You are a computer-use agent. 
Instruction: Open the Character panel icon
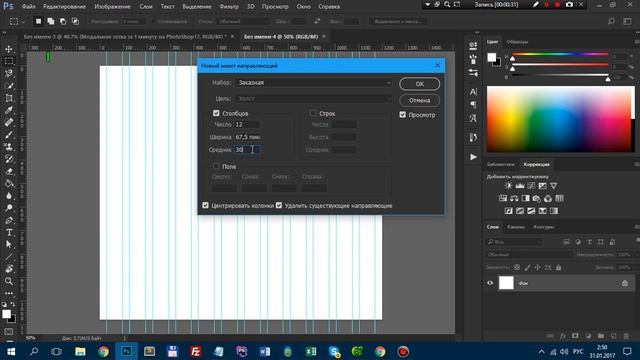click(x=473, y=92)
